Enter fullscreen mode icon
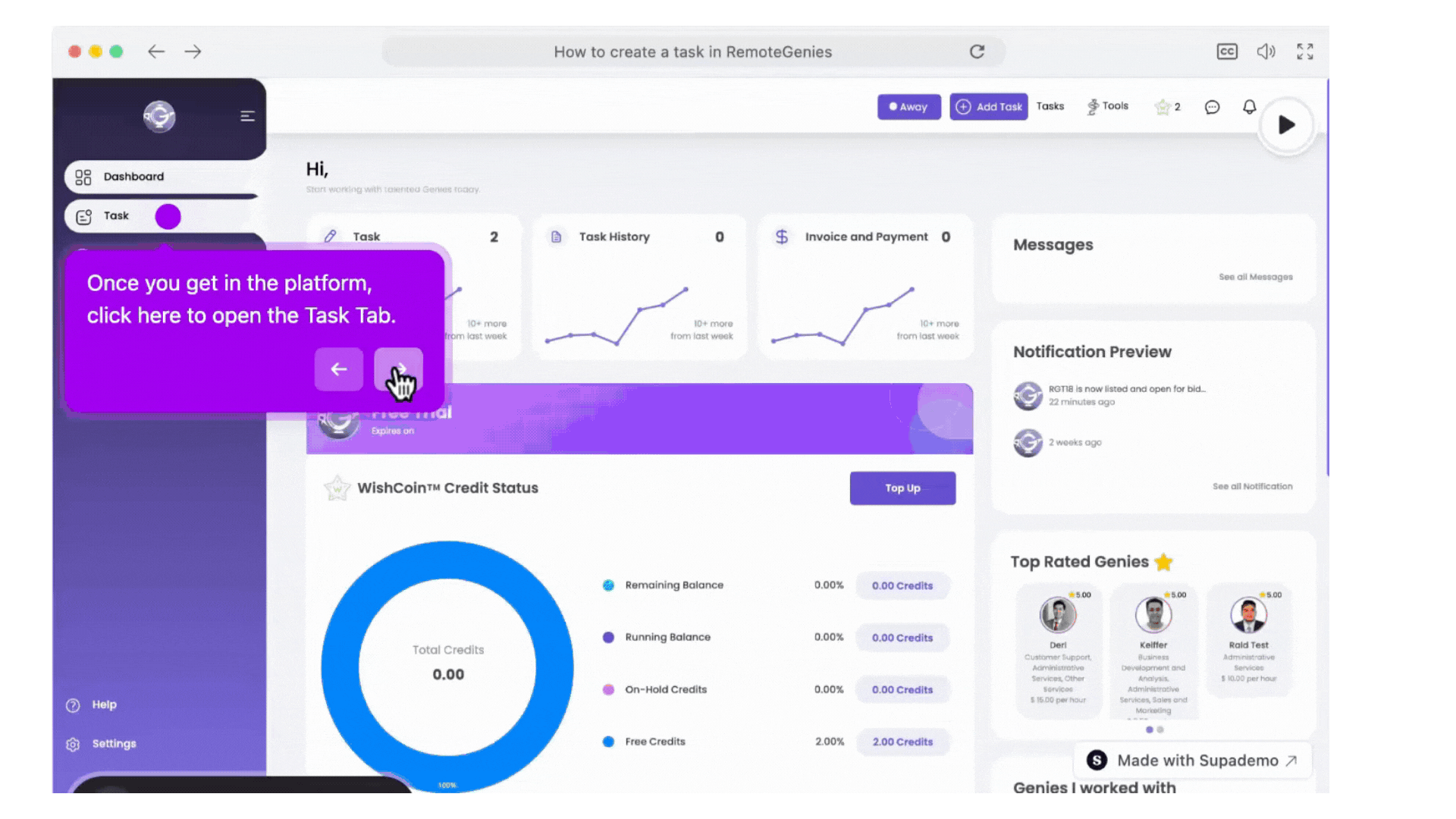Image resolution: width=1456 pixels, height=819 pixels. coord(1304,52)
